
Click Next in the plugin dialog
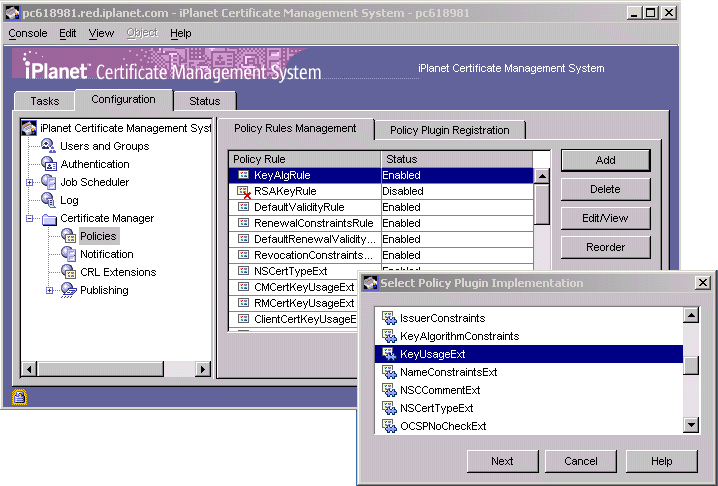pyautogui.click(x=502, y=461)
